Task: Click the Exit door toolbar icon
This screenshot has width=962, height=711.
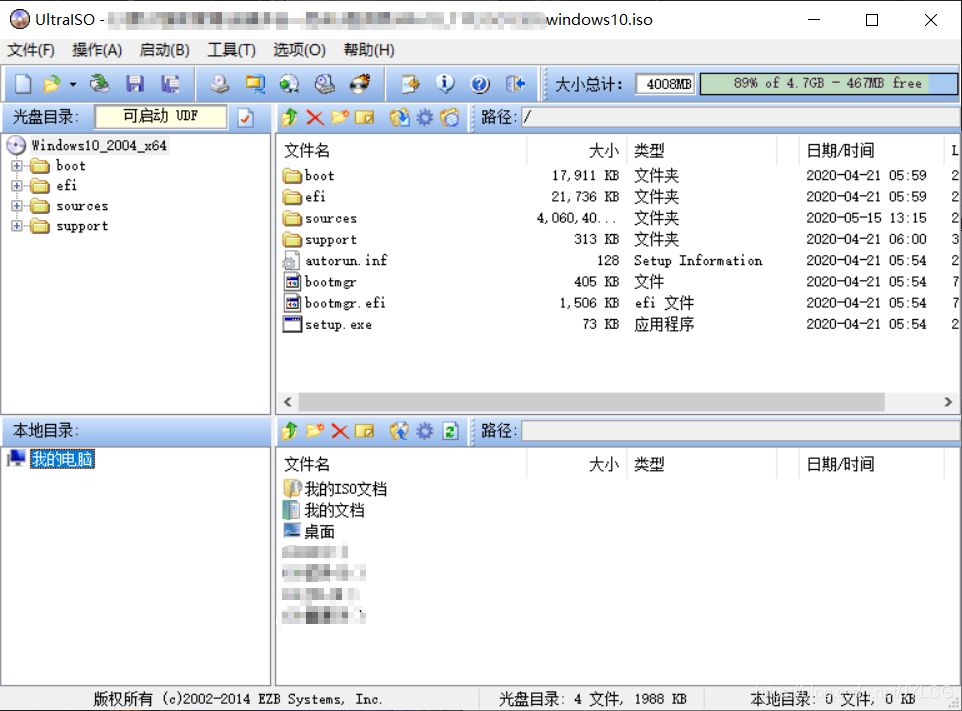Action: tap(515, 83)
